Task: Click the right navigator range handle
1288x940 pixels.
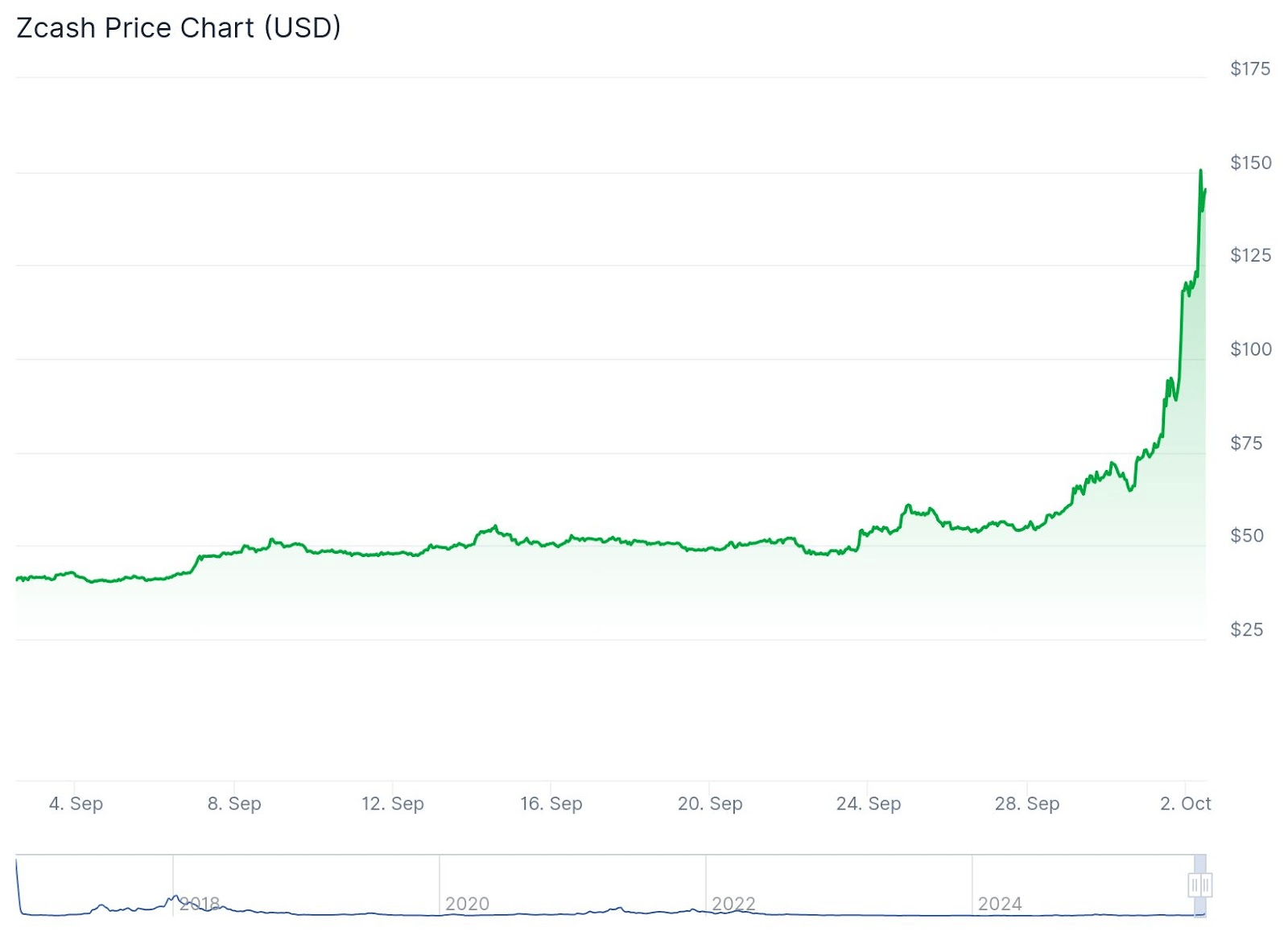Action: [x=1207, y=885]
